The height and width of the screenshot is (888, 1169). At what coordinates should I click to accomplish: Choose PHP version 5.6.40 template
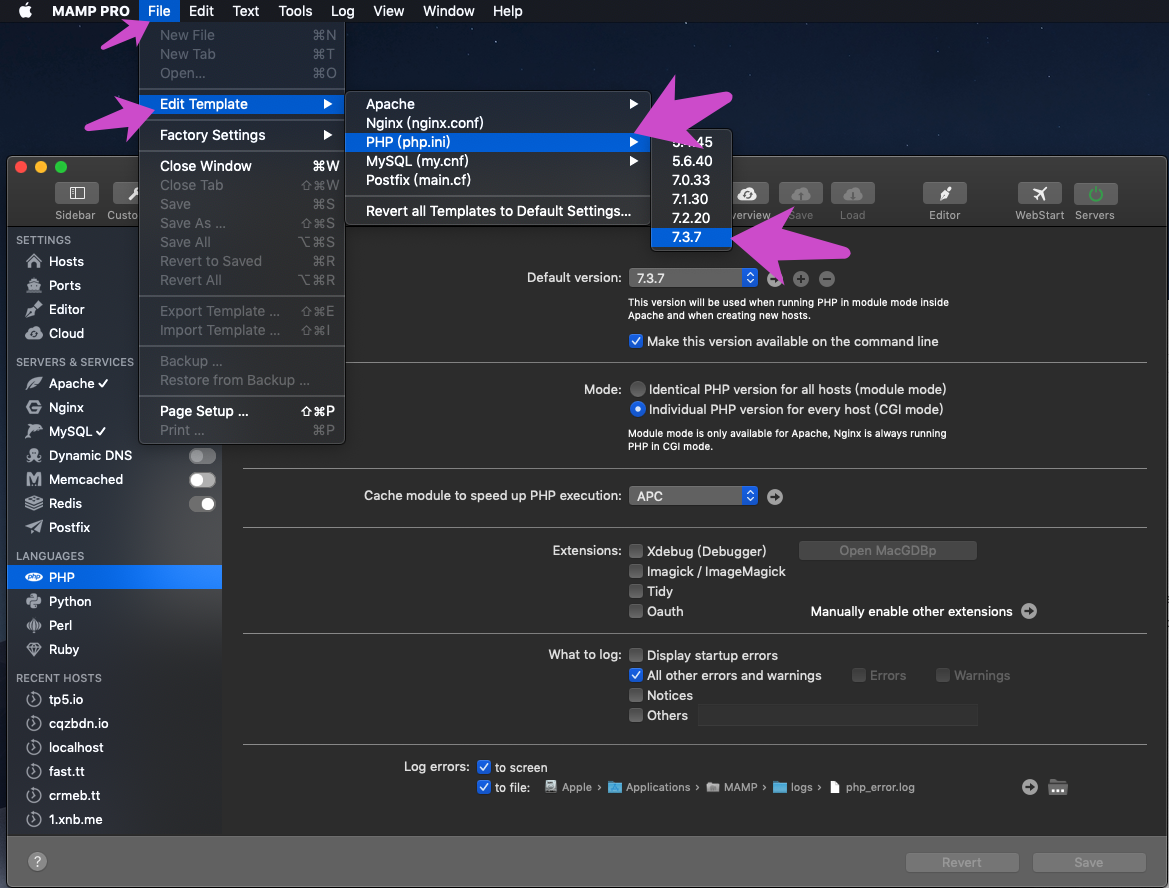click(691, 161)
